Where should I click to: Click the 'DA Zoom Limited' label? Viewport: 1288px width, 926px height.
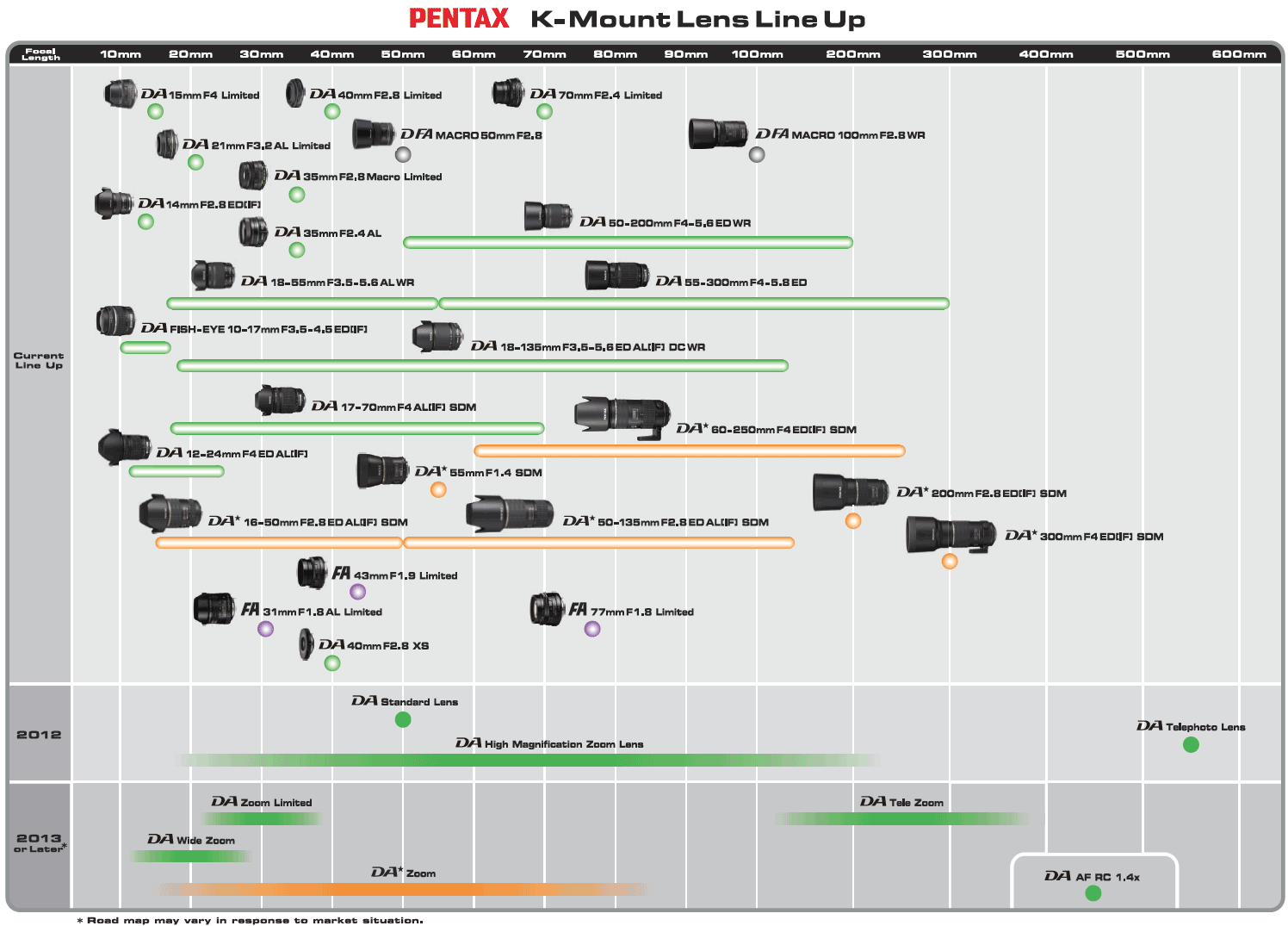pos(262,801)
